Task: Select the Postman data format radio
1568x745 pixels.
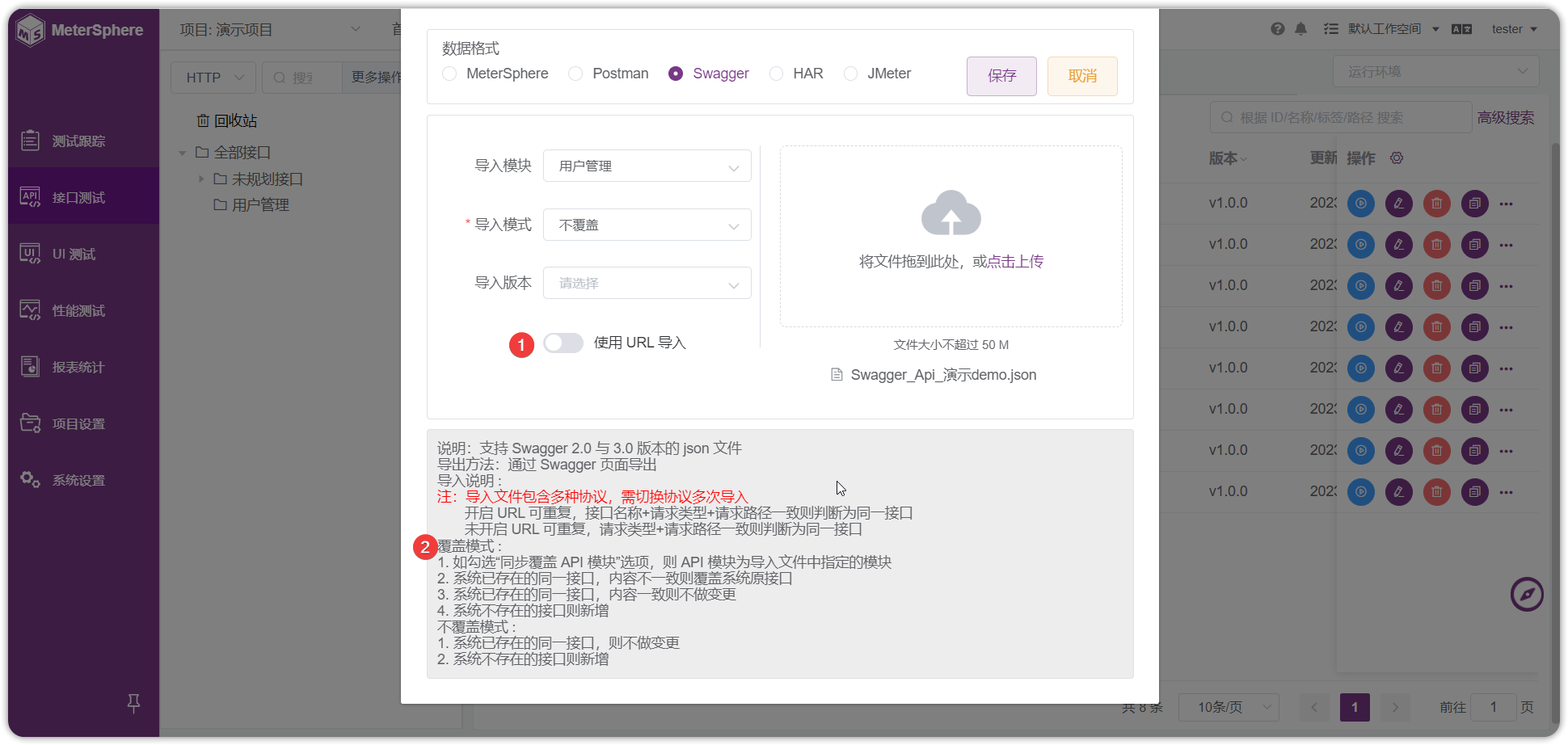Action: (575, 74)
